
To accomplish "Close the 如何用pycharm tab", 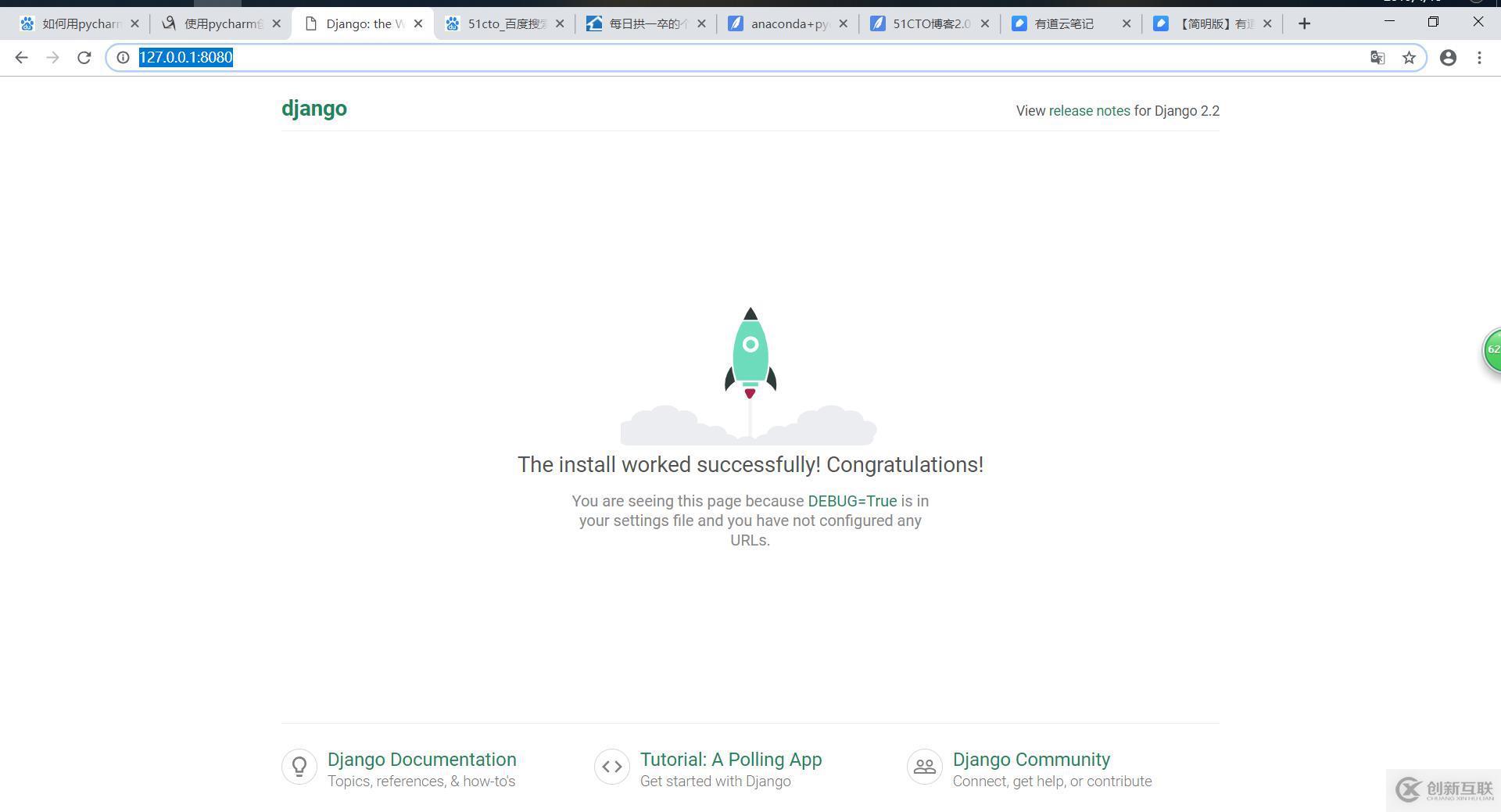I will (134, 23).
